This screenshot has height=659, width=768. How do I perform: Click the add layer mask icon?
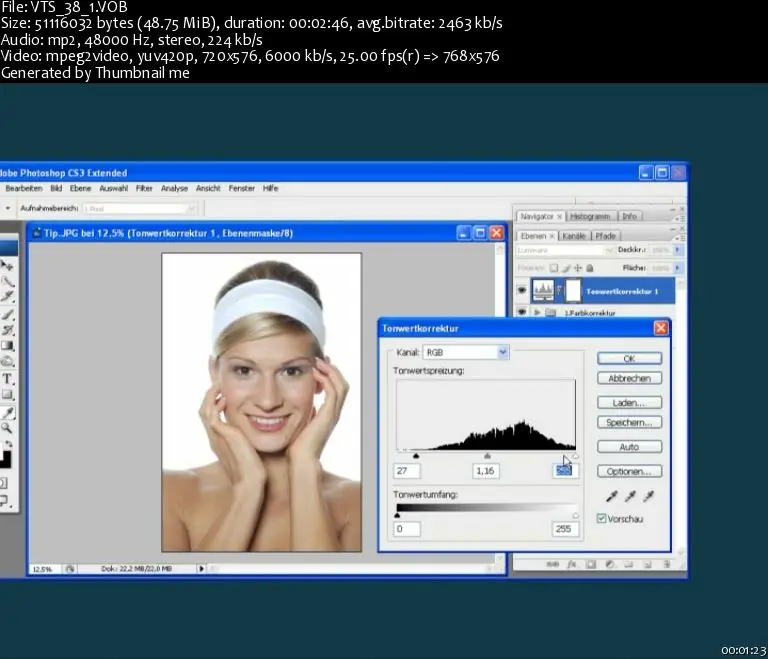(591, 564)
